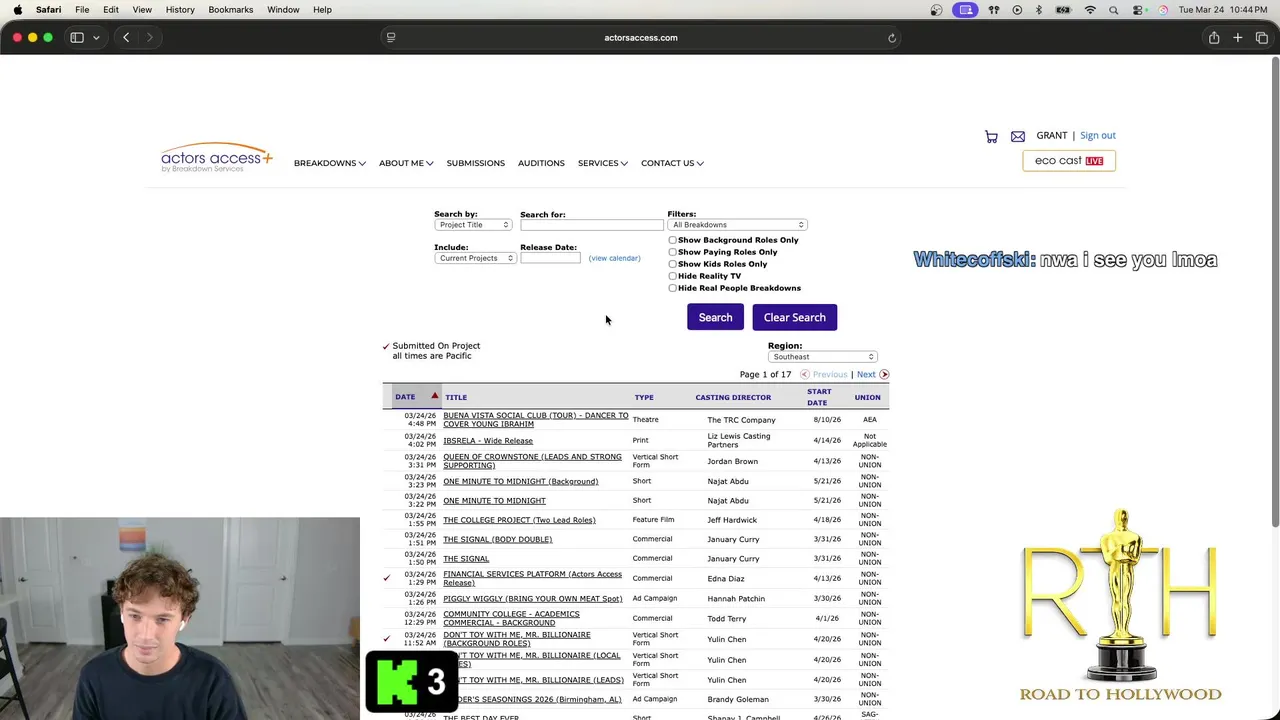
Task: Click the Safari sidebar toggle icon
Action: (77, 38)
